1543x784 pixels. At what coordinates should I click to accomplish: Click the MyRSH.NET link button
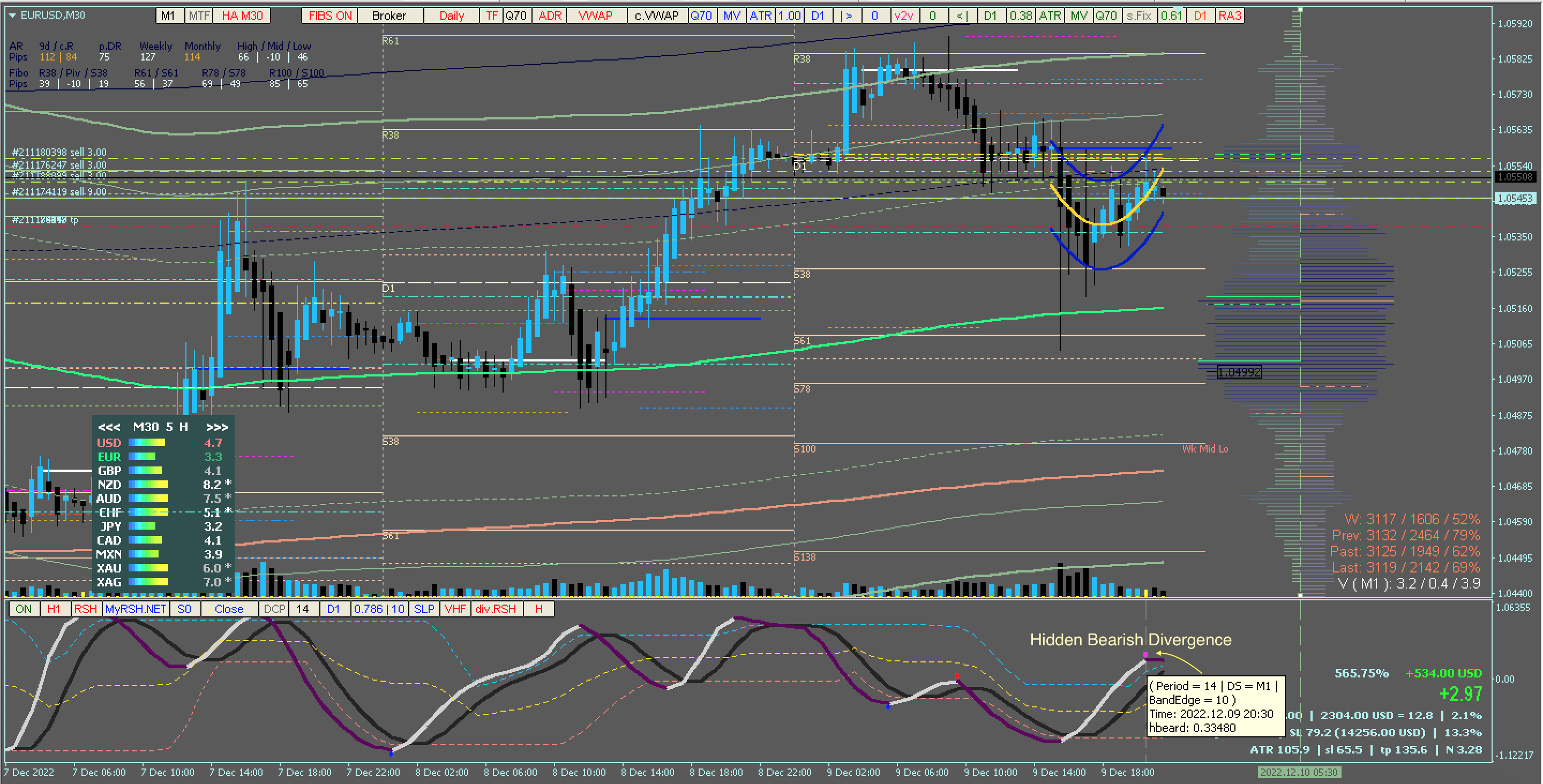click(x=136, y=609)
